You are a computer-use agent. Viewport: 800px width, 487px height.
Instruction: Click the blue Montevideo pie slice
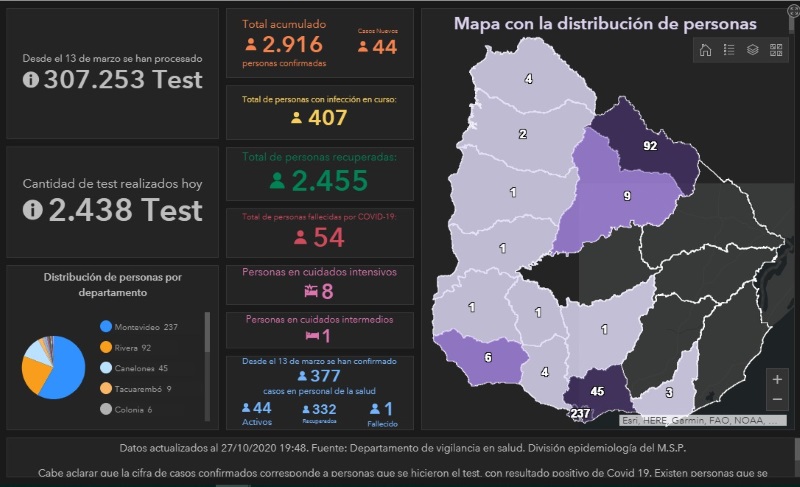pyautogui.click(x=64, y=375)
